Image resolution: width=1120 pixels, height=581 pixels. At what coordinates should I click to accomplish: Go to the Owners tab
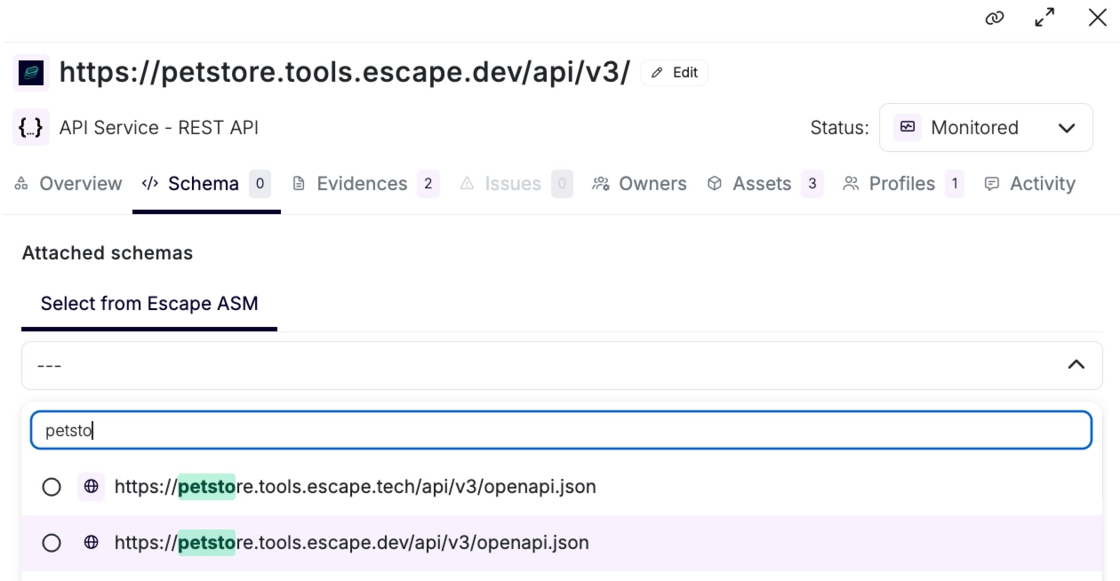(x=639, y=184)
